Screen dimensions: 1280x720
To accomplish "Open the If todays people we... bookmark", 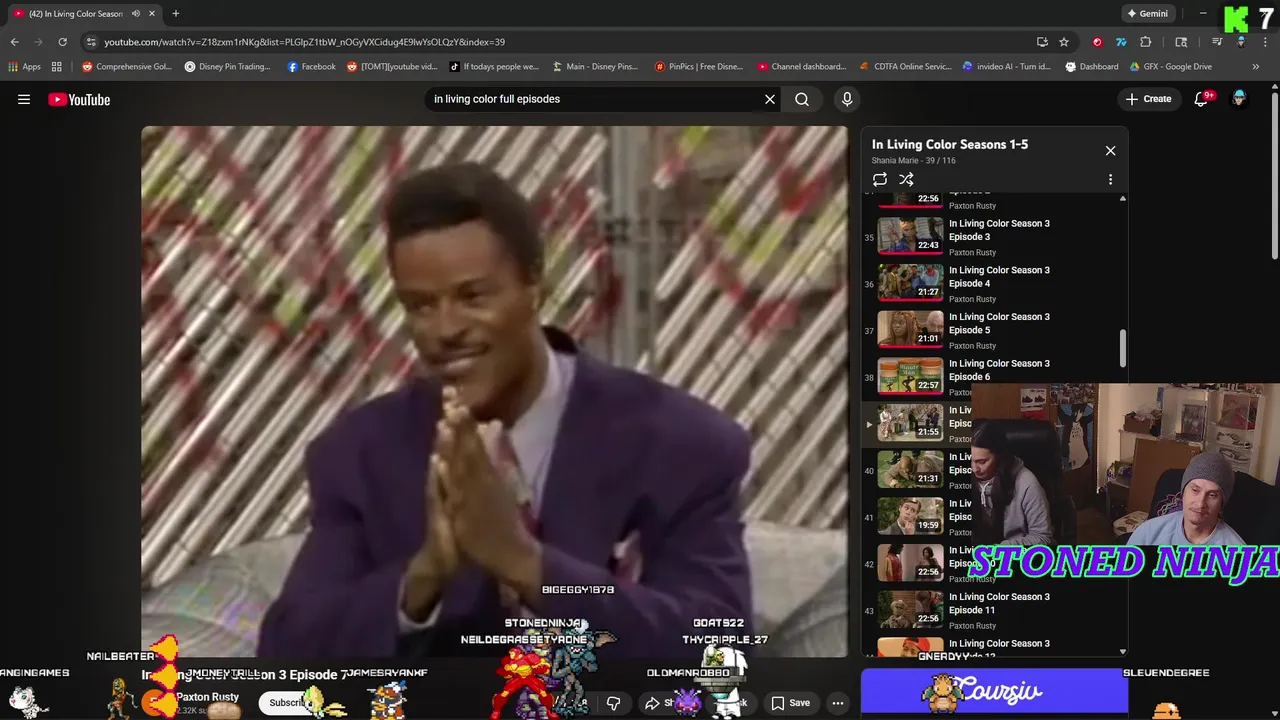I will [x=494, y=67].
